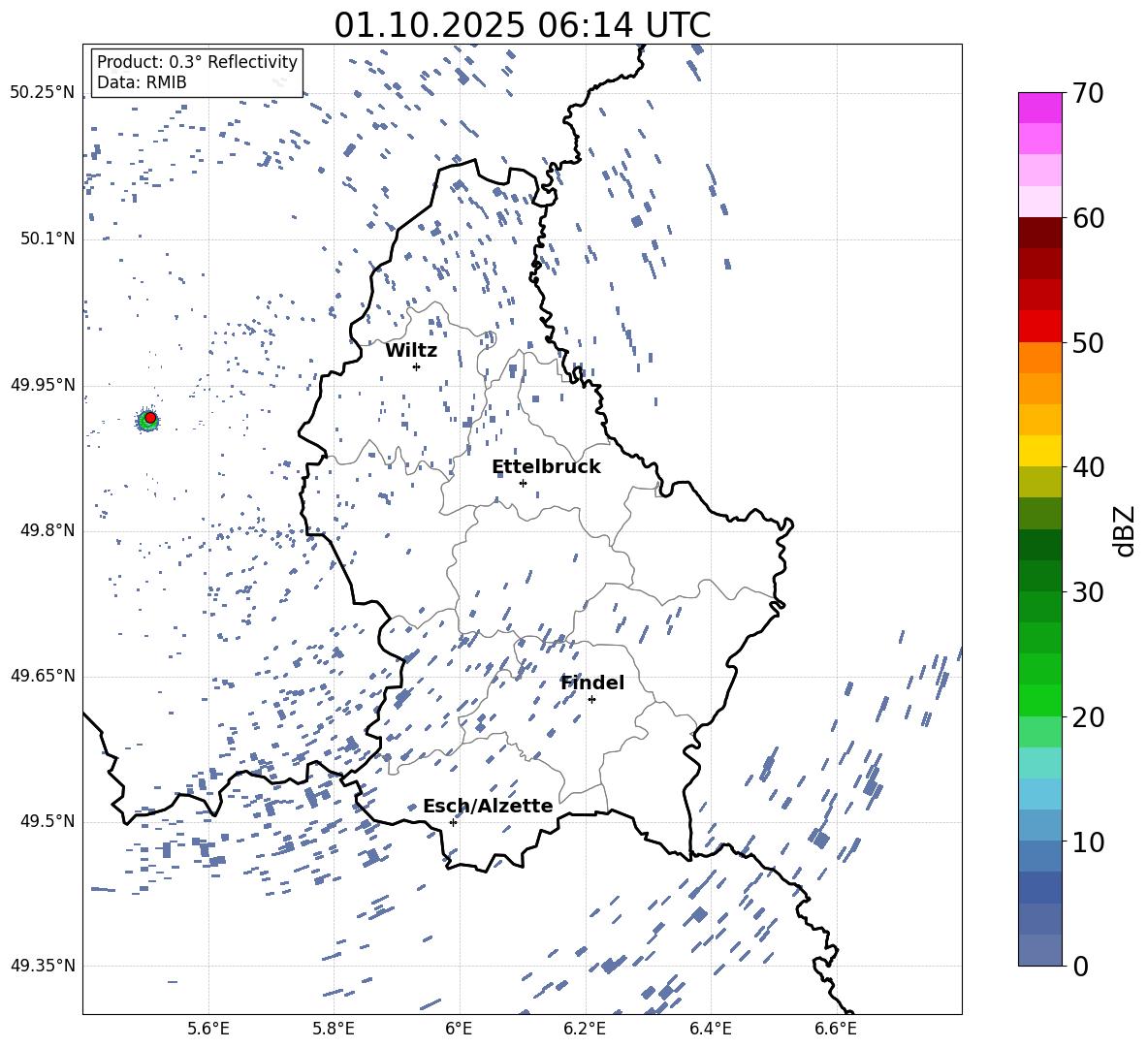This screenshot has width=1148, height=1048.
Task: Click the colorbar tick label 0
Action: (1080, 966)
